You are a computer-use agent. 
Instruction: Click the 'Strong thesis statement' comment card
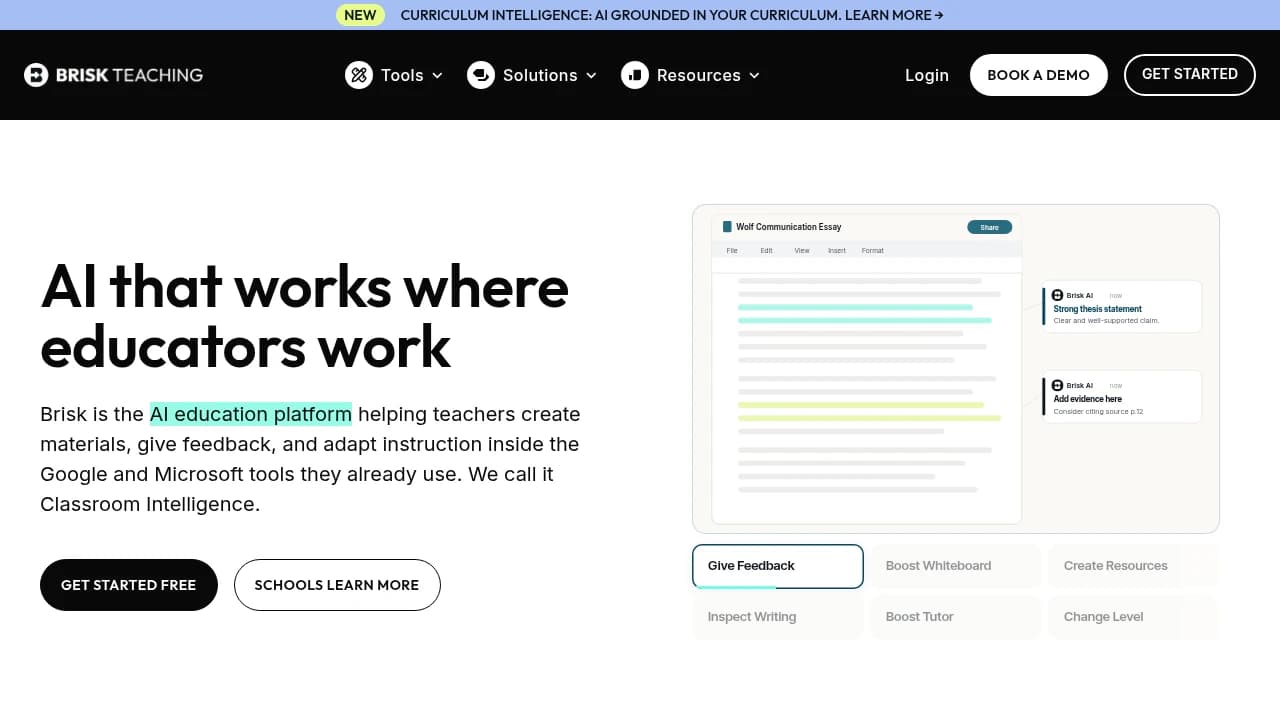click(1122, 307)
